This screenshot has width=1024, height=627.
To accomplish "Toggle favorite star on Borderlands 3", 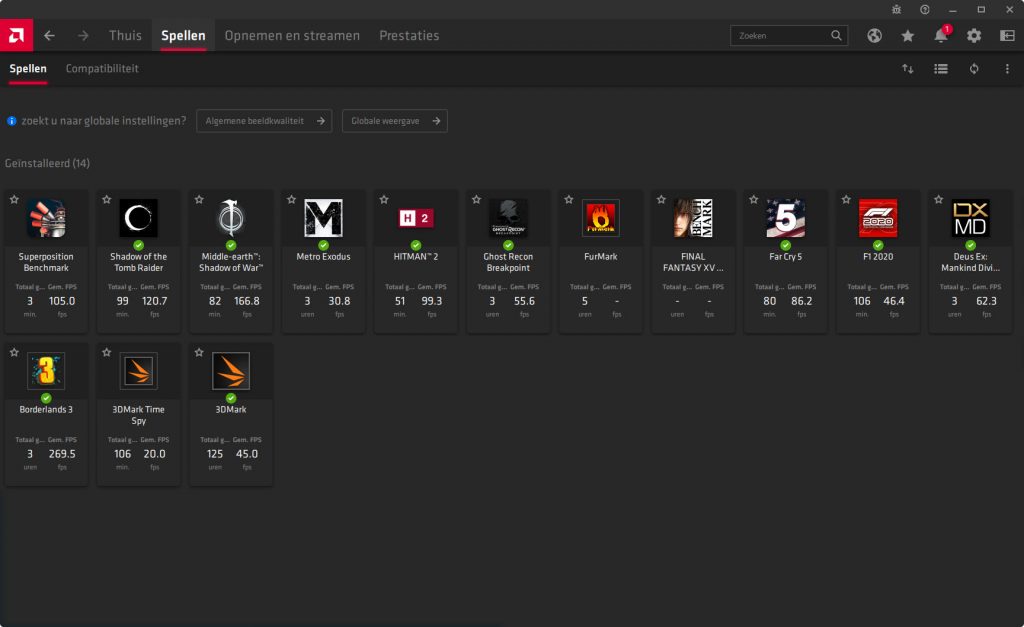I will tap(15, 353).
